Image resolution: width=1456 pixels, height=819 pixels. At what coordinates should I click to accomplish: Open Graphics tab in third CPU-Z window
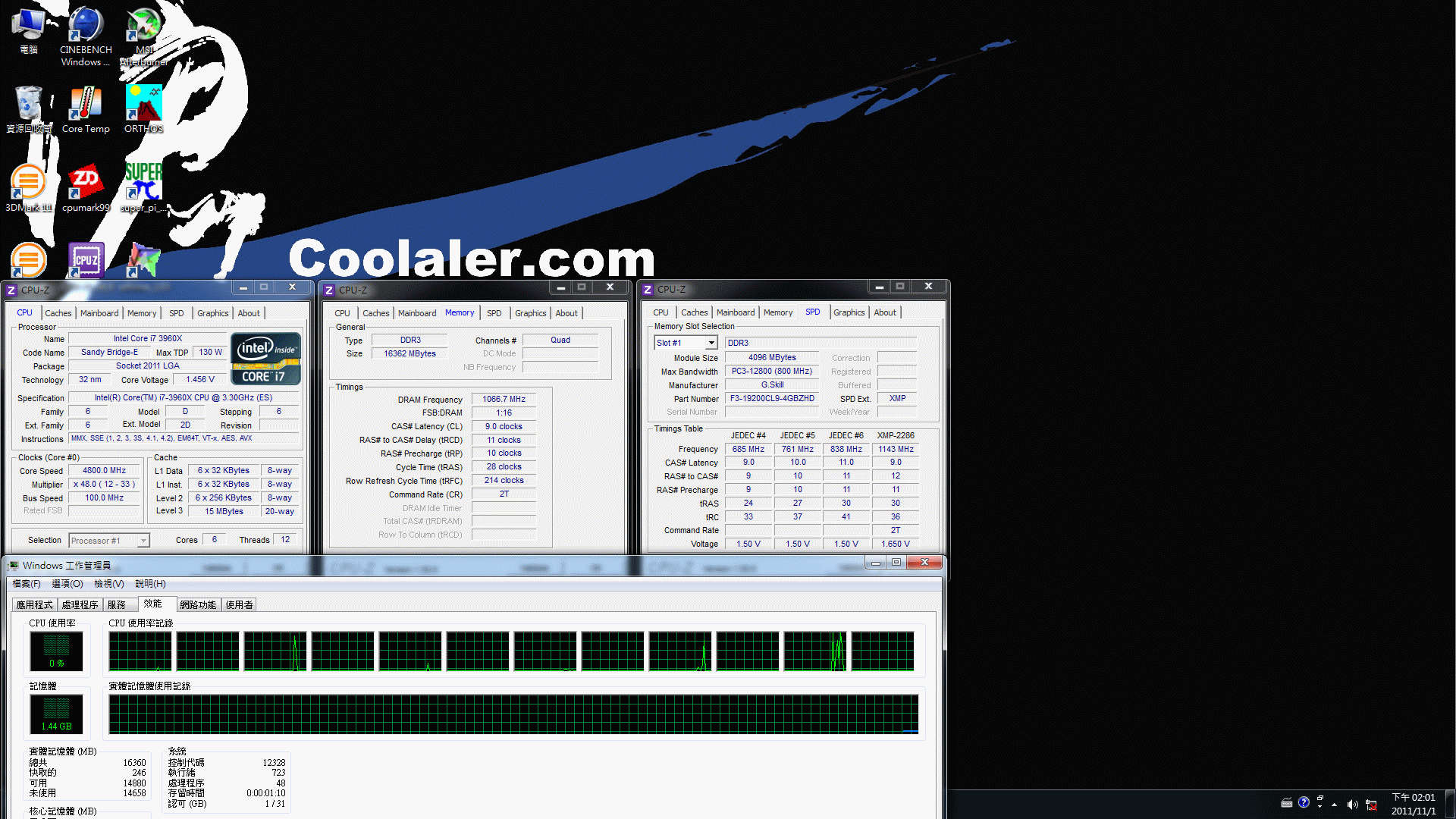tap(849, 312)
